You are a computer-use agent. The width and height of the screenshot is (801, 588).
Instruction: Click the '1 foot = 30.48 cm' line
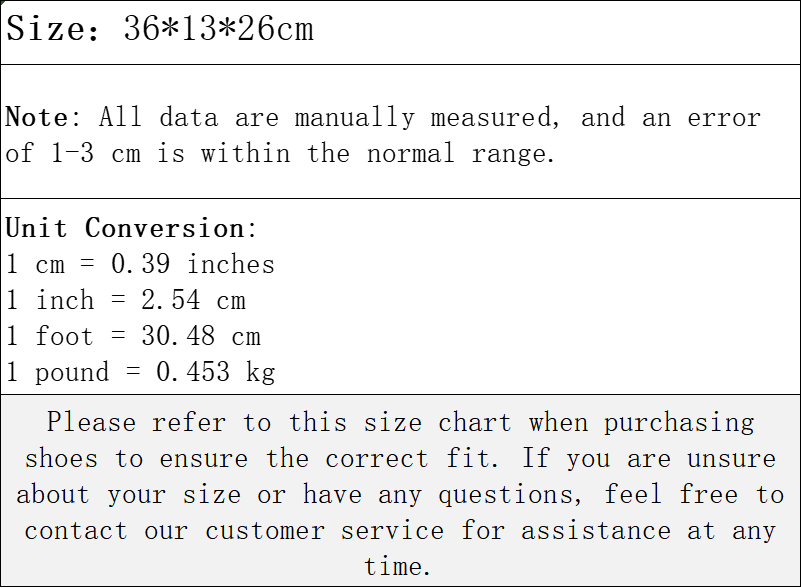click(x=134, y=336)
